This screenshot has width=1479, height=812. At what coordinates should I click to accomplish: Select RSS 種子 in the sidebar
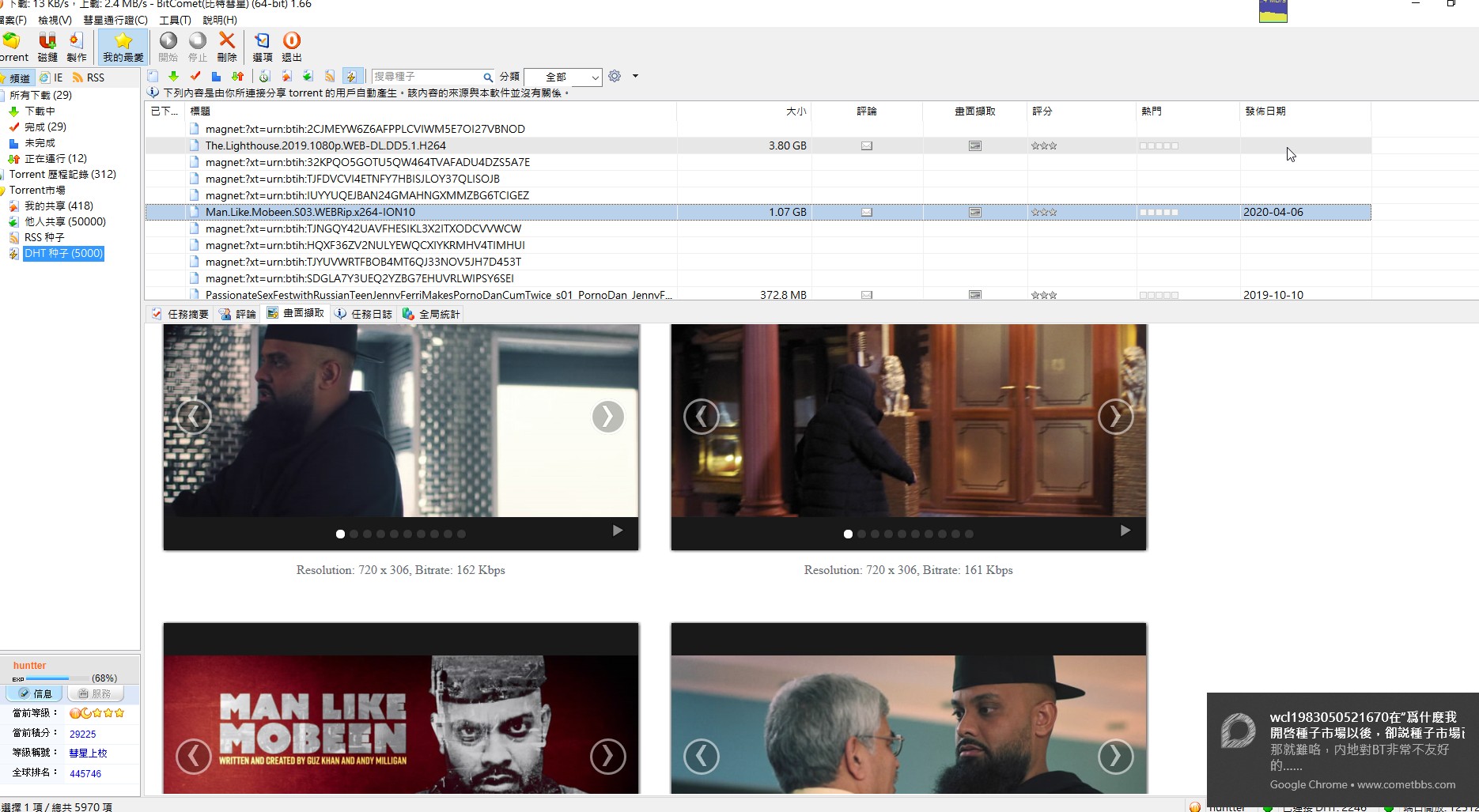click(44, 237)
